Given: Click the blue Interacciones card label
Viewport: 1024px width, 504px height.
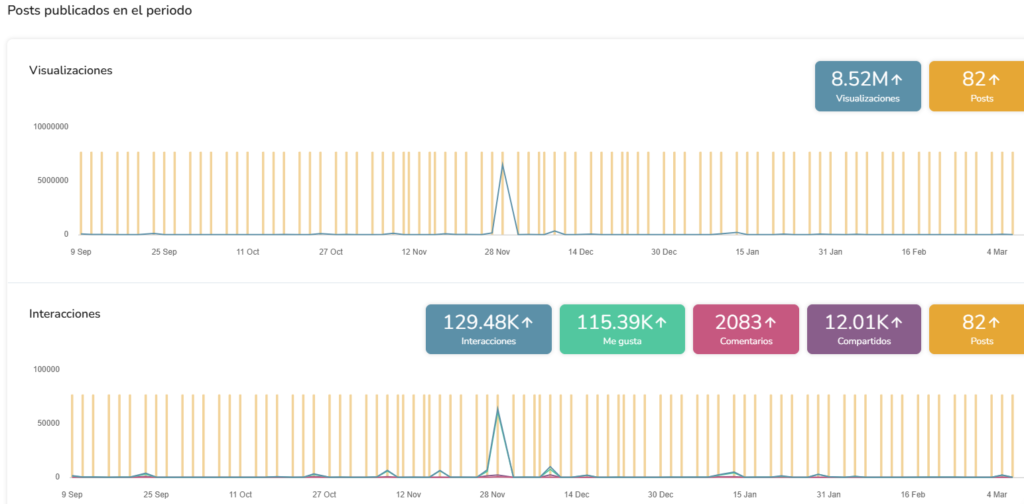Looking at the screenshot, I should [488, 341].
